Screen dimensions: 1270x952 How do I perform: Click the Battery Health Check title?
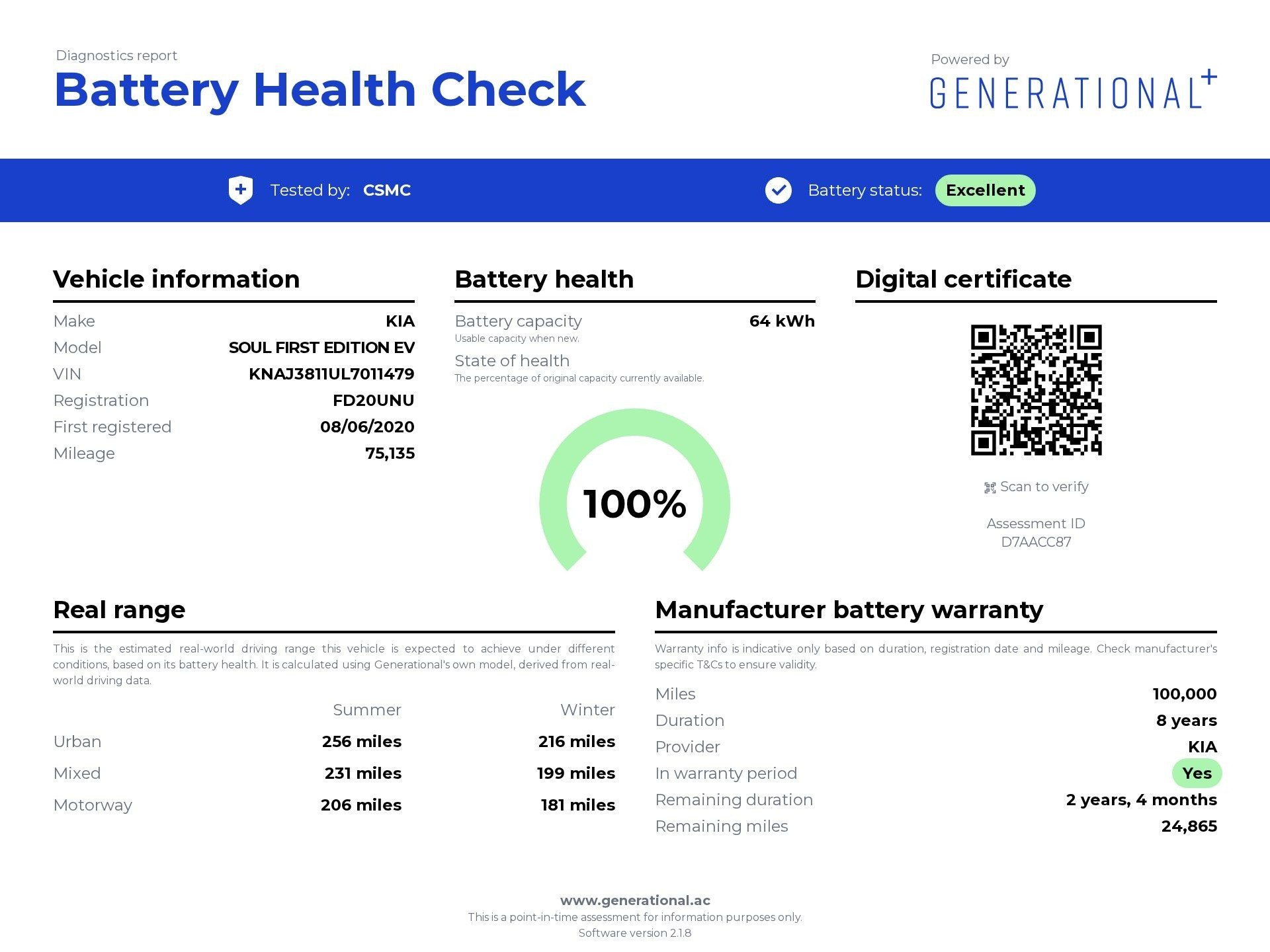tap(320, 89)
